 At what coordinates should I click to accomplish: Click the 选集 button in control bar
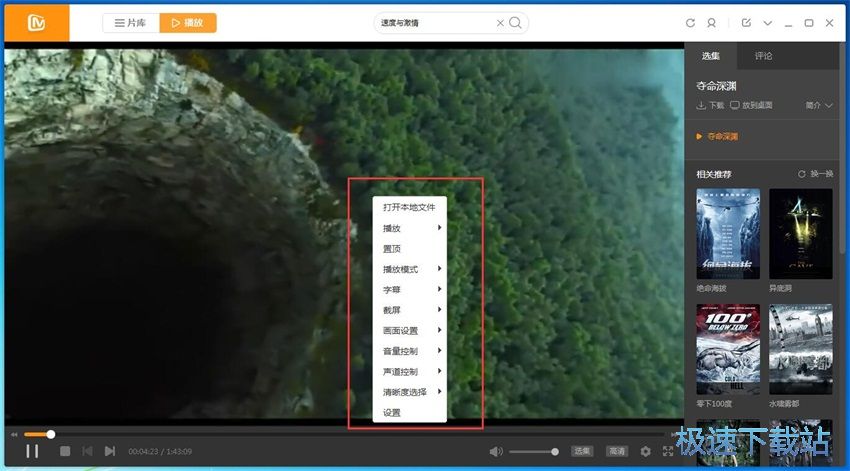(x=582, y=451)
